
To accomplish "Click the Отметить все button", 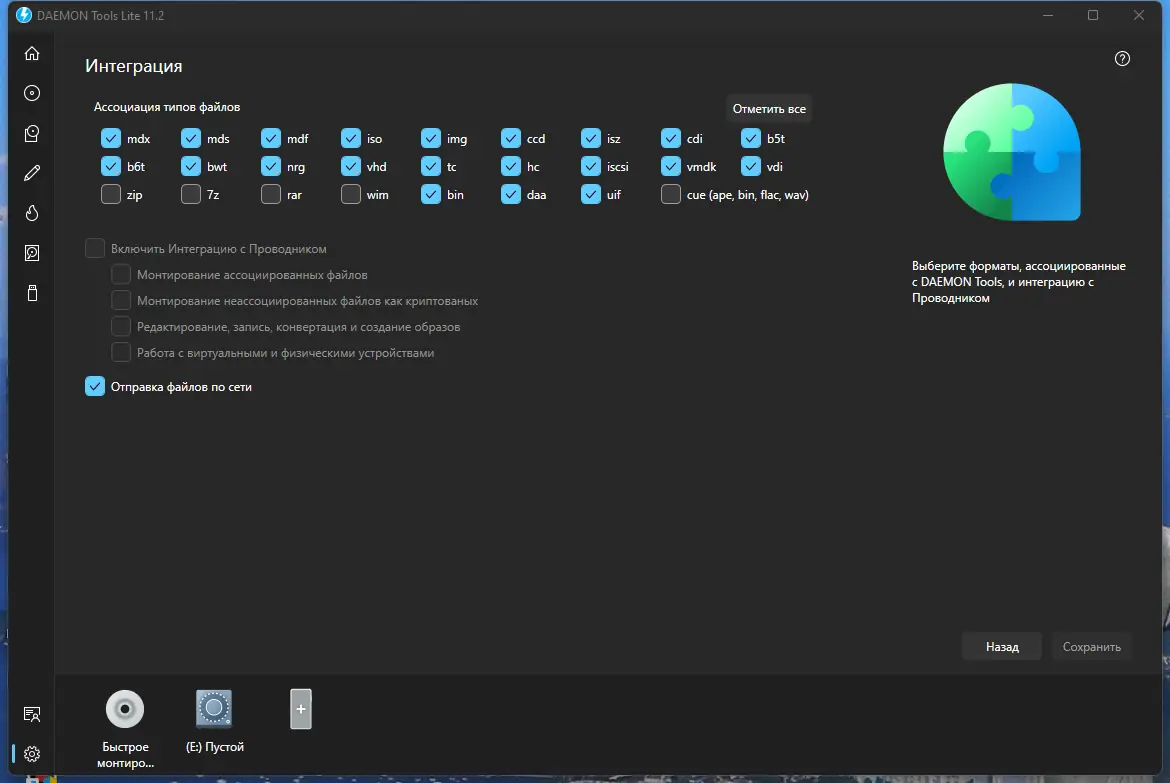I will 769,109.
